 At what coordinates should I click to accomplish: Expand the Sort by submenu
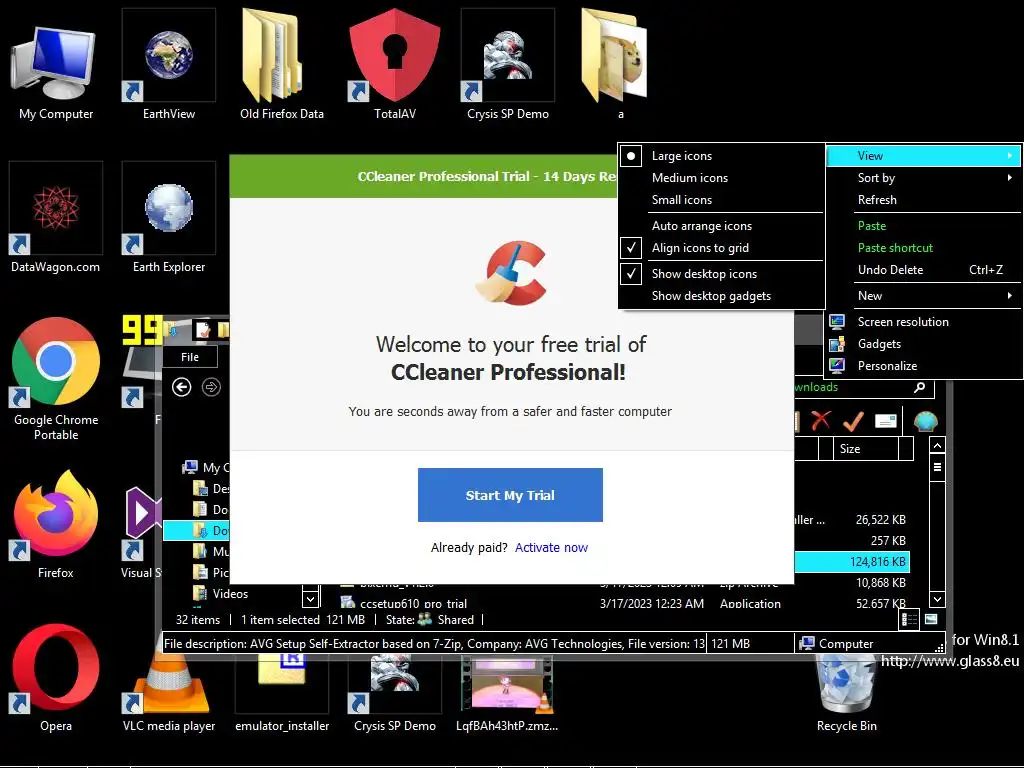(923, 178)
